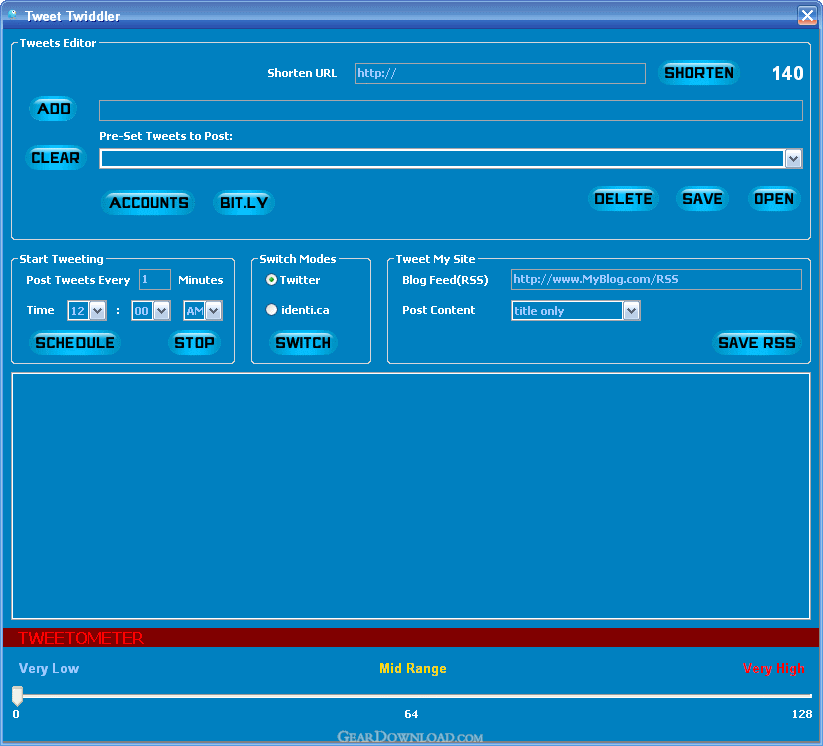
Task: Click the ADD tweet button
Action: (x=54, y=109)
